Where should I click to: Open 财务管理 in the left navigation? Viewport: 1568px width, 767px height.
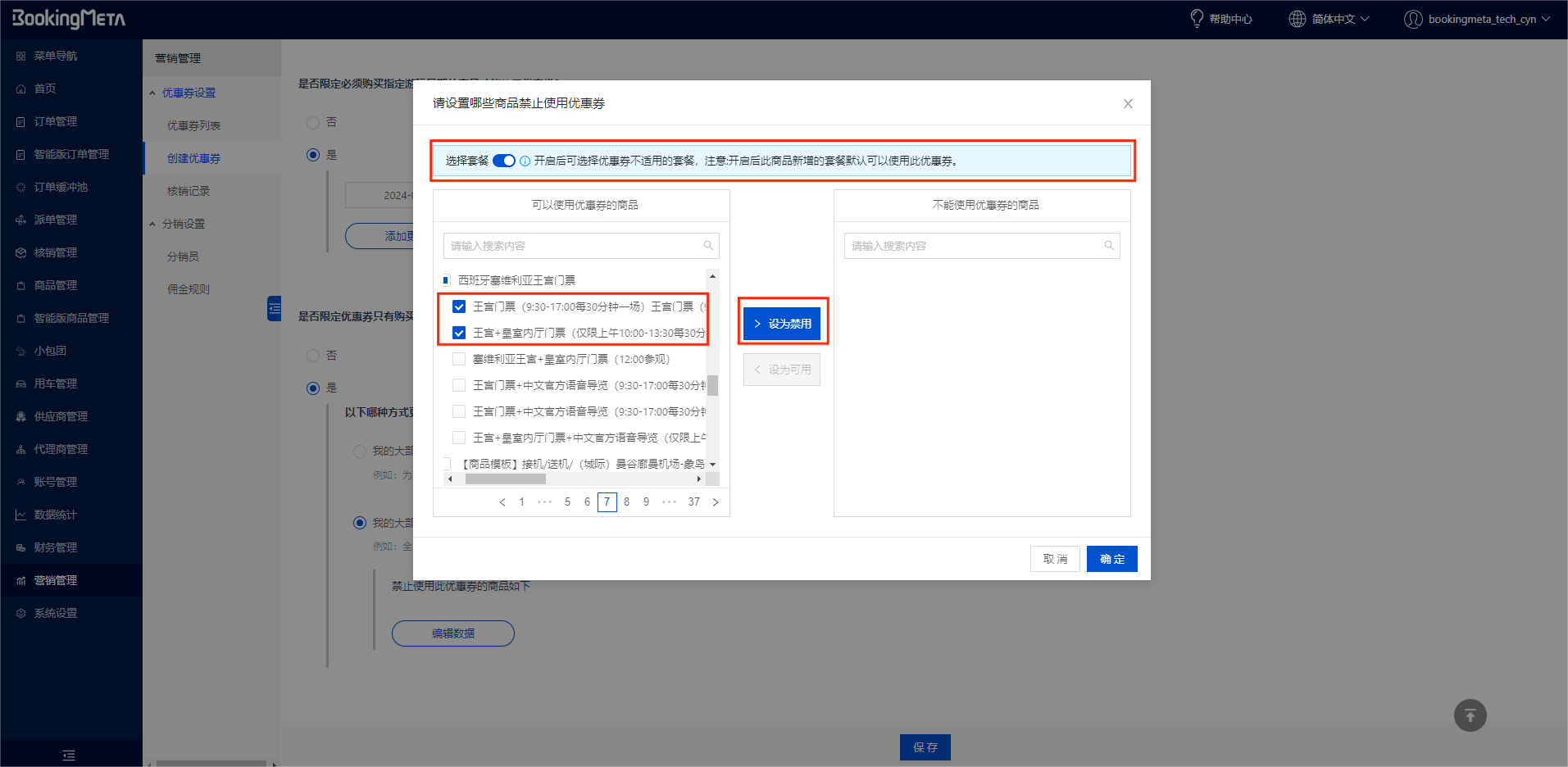coord(56,547)
